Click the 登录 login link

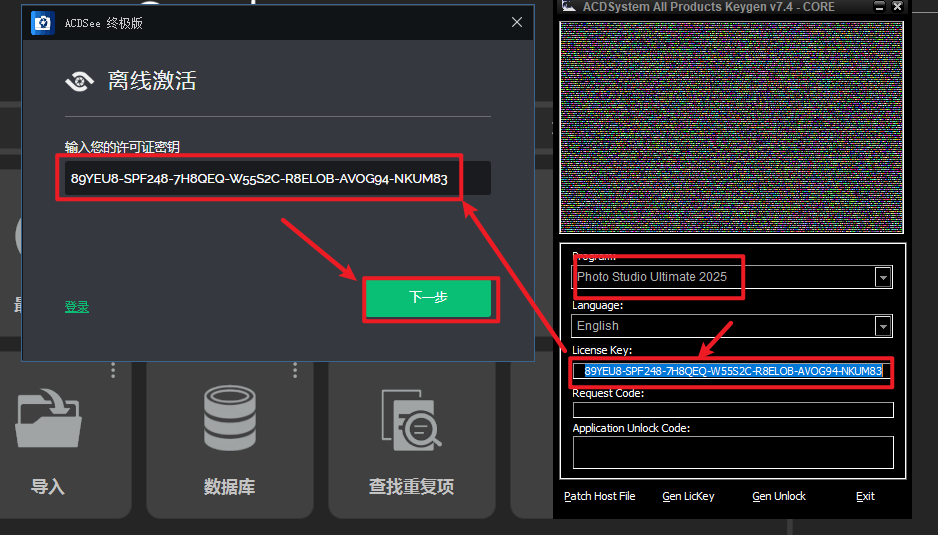point(77,307)
